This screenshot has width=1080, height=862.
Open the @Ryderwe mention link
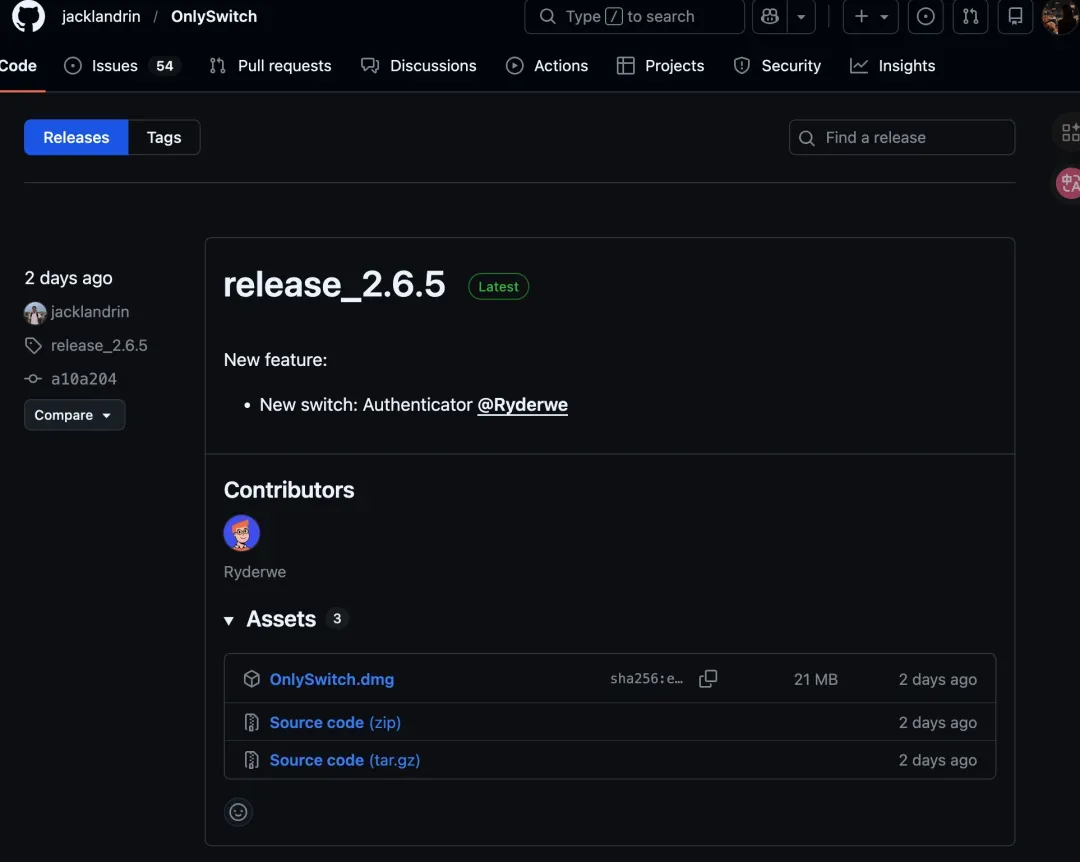pyautogui.click(x=522, y=404)
